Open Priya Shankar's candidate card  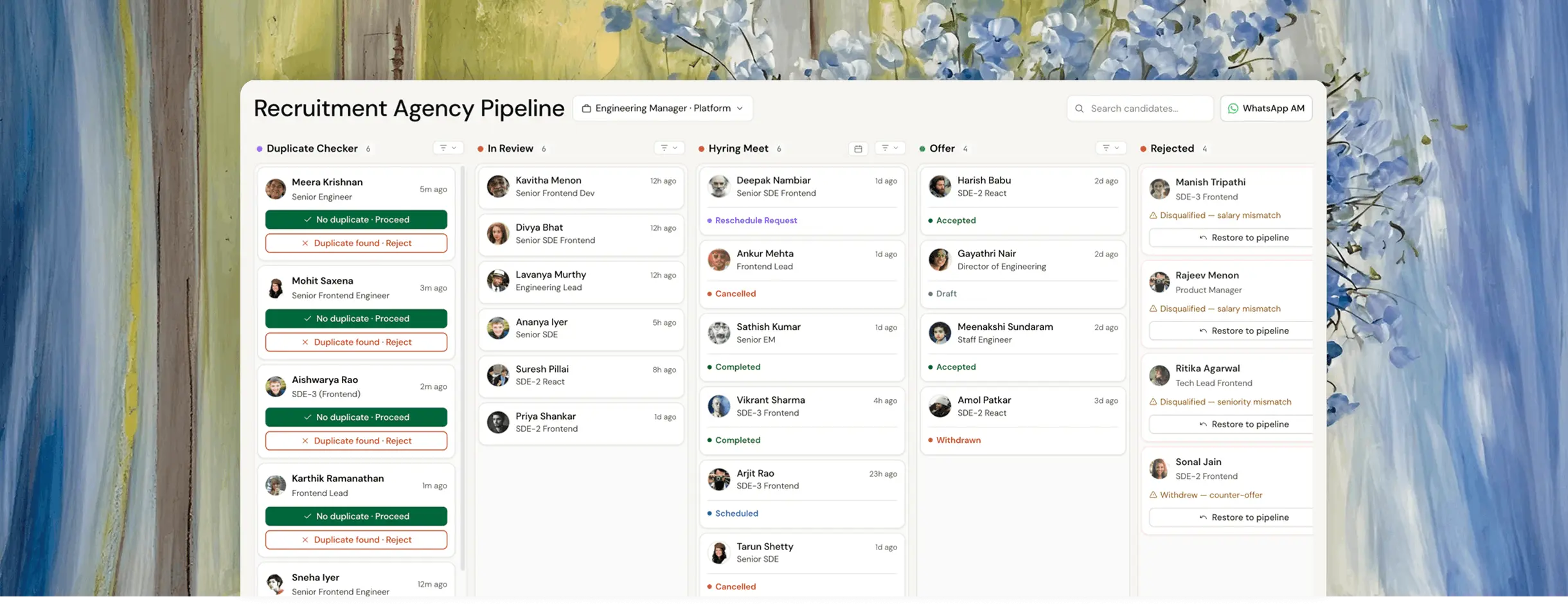click(x=581, y=423)
